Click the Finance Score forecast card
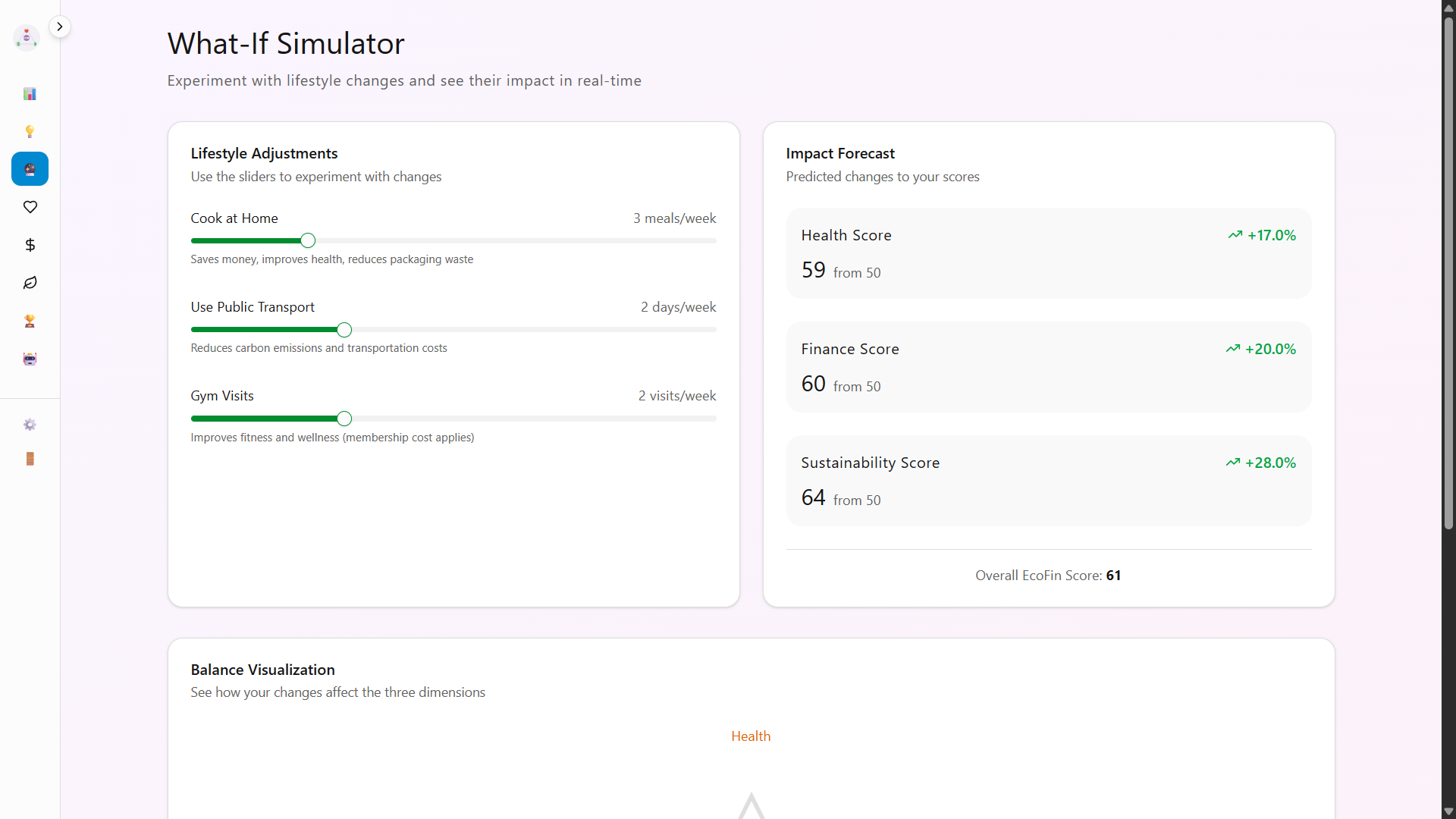1456x819 pixels. coord(1048,367)
